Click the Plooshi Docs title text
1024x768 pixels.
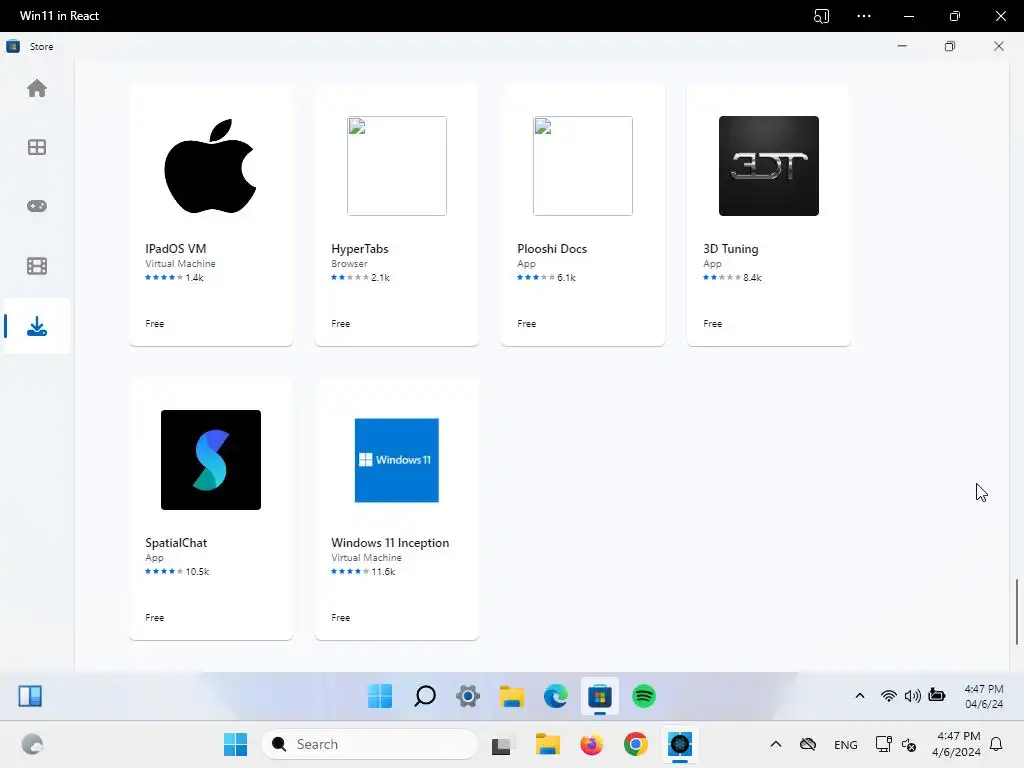[552, 249]
